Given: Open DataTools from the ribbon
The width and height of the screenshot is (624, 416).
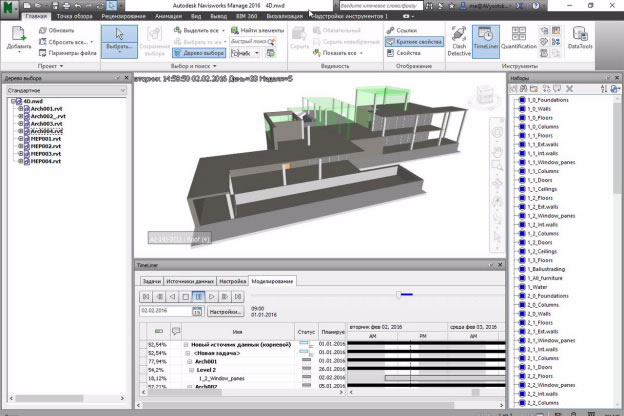Looking at the screenshot, I should 580,38.
